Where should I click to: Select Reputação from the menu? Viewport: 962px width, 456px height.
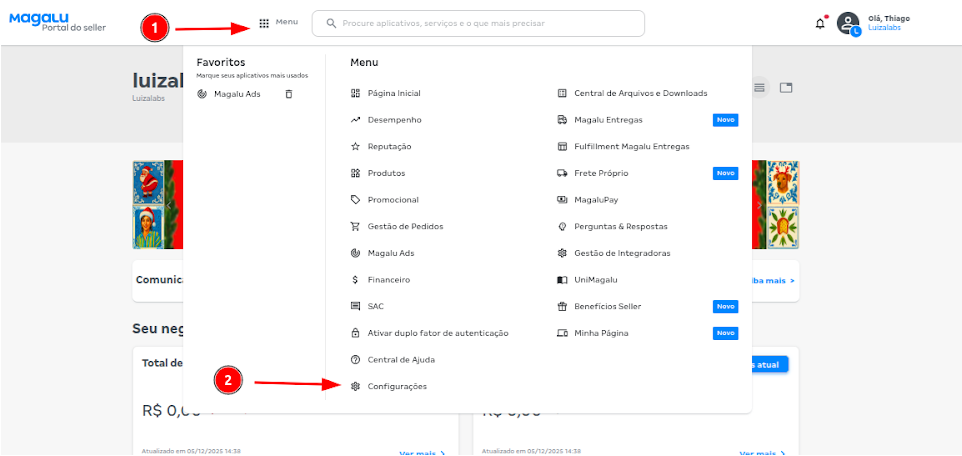390,146
